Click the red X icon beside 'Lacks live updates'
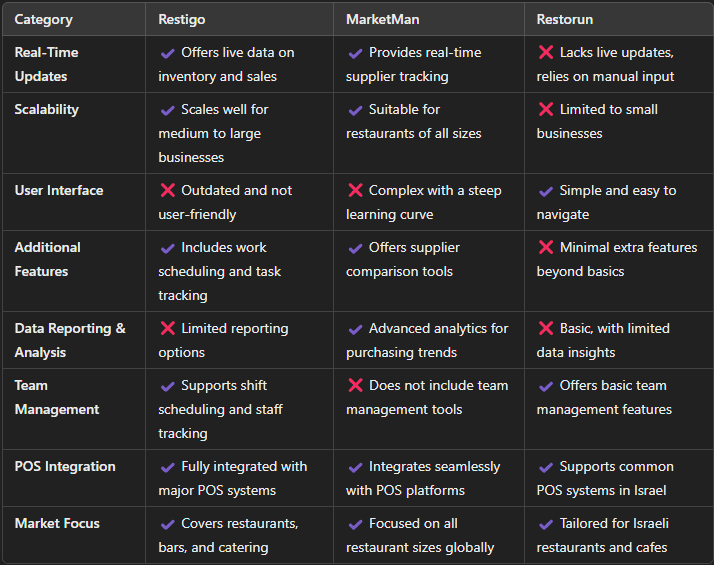The image size is (714, 565). coord(546,52)
